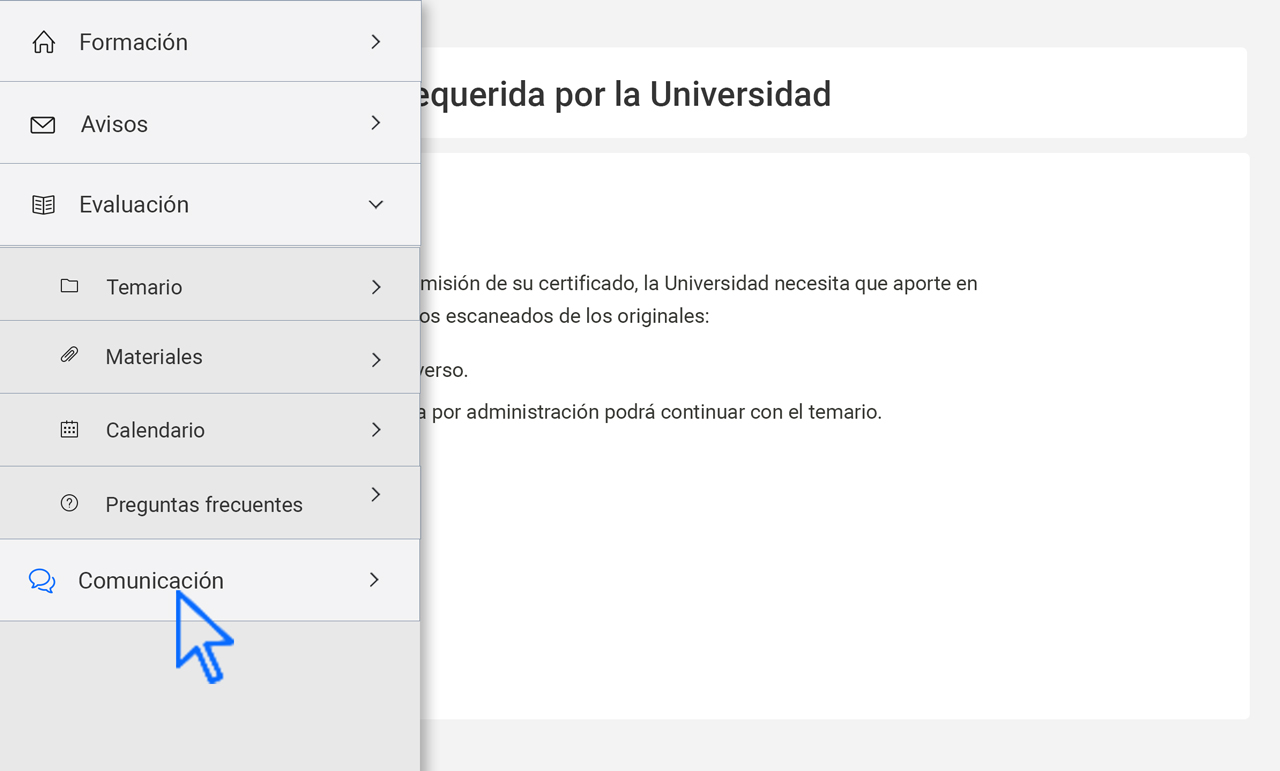
Task: Select the Formación menu item
Action: 210,41
